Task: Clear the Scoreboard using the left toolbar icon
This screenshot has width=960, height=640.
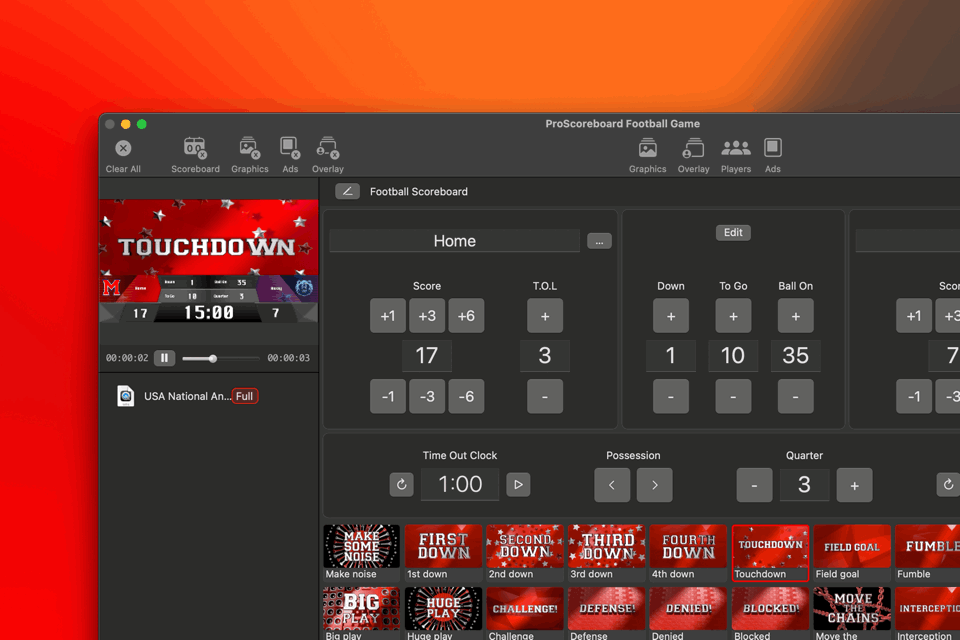Action: (195, 149)
